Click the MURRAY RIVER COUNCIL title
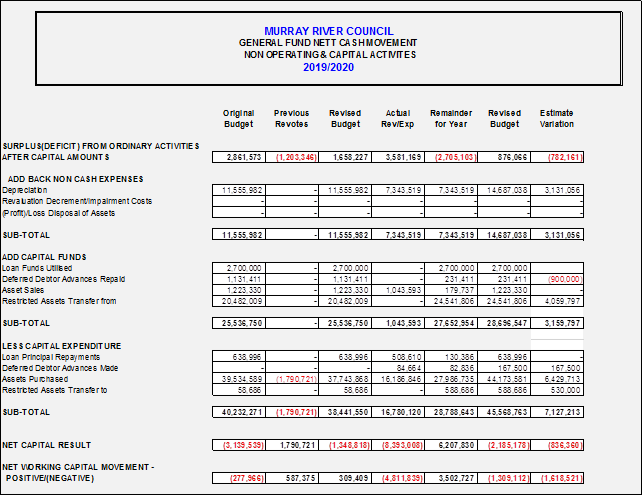The image size is (643, 496). (x=329, y=31)
